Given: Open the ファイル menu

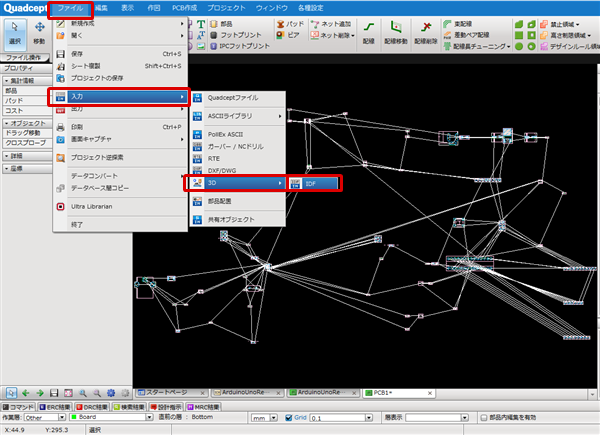Looking at the screenshot, I should pyautogui.click(x=70, y=8).
